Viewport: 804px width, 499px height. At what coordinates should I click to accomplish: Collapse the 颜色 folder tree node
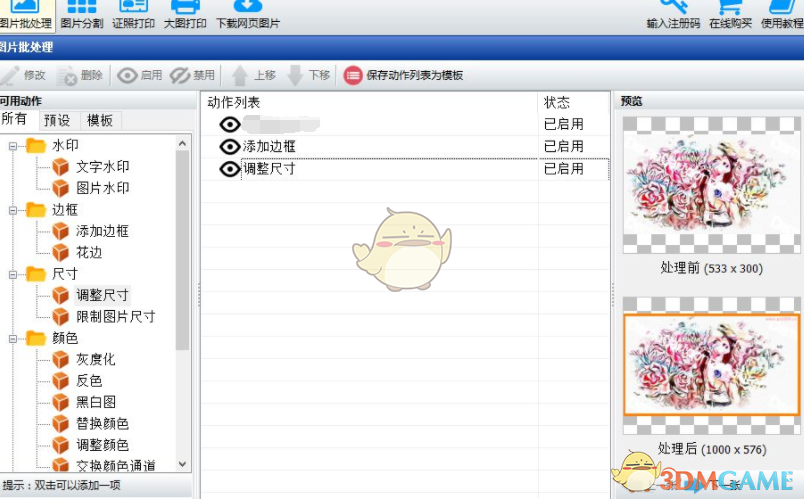click(14, 338)
